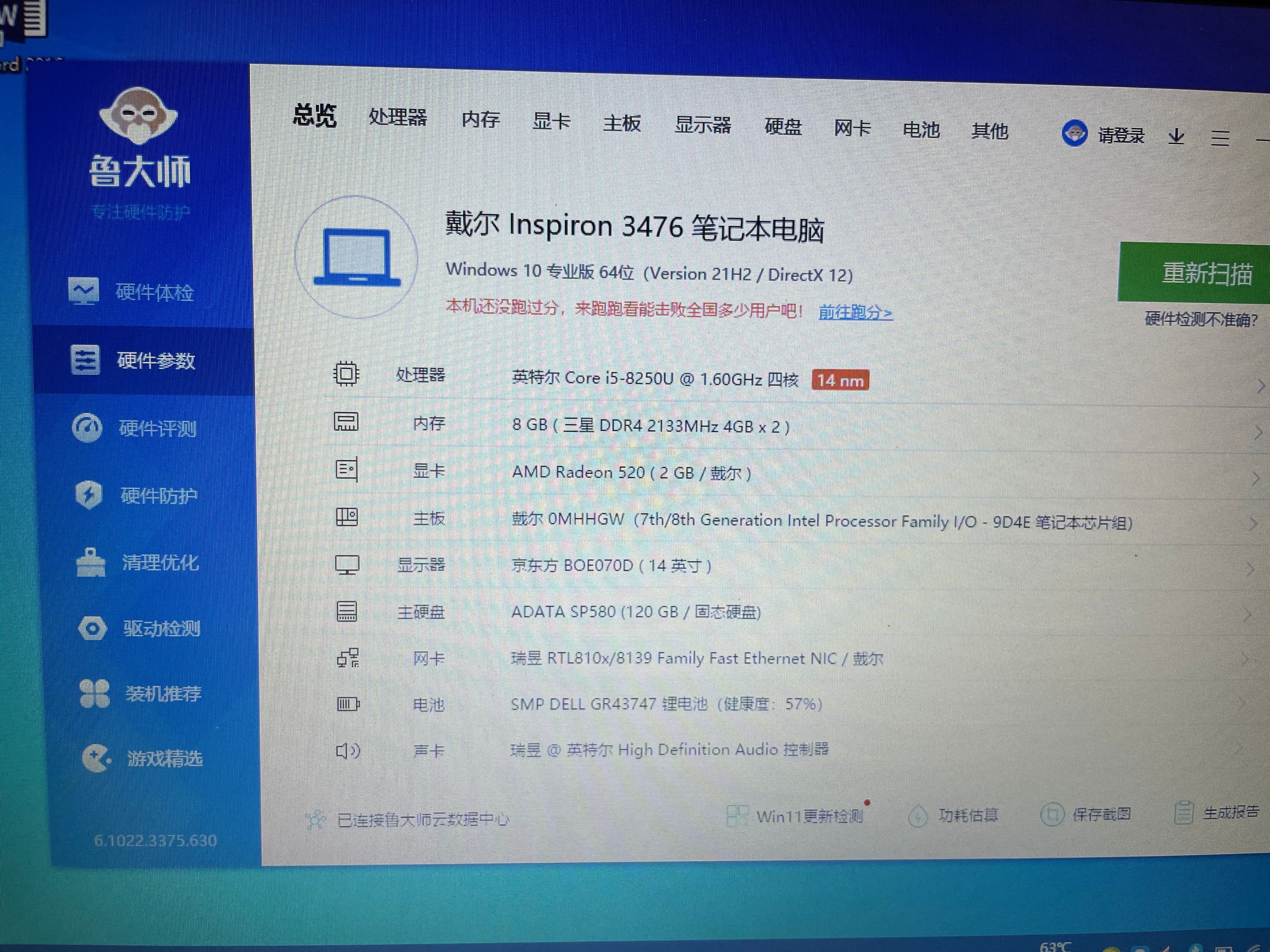
Task: Click the user avatar beside 请登录
Action: 1074,134
